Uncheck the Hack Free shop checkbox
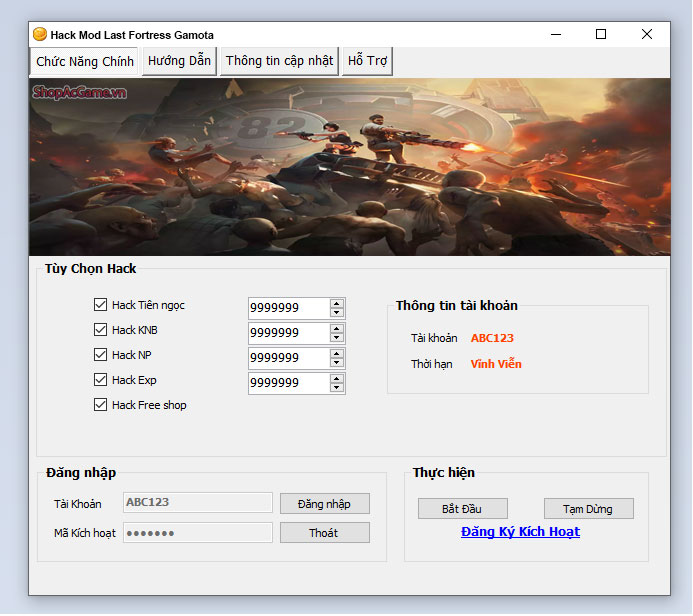The image size is (693, 616). point(100,405)
